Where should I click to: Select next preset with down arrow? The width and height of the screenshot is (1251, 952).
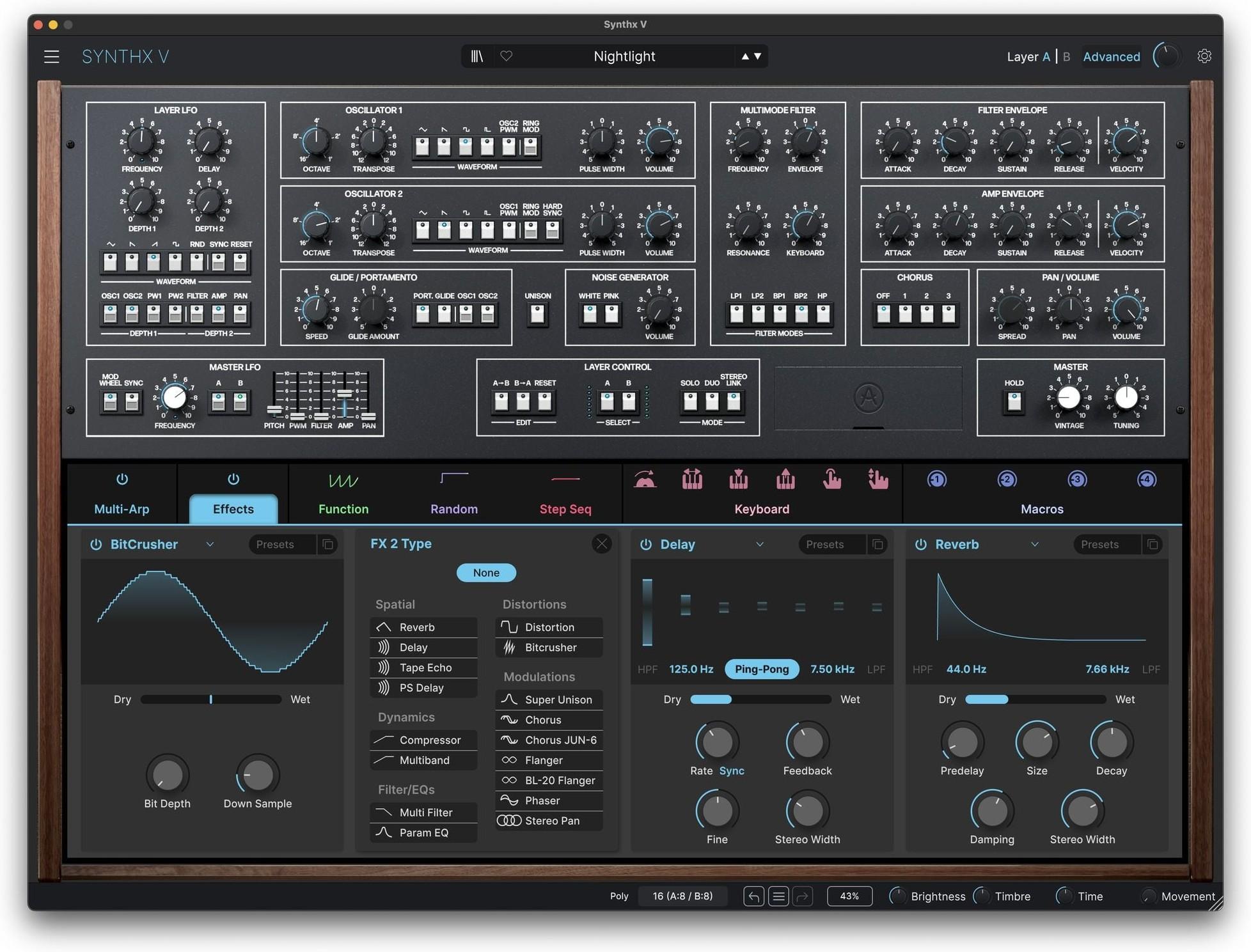click(758, 56)
